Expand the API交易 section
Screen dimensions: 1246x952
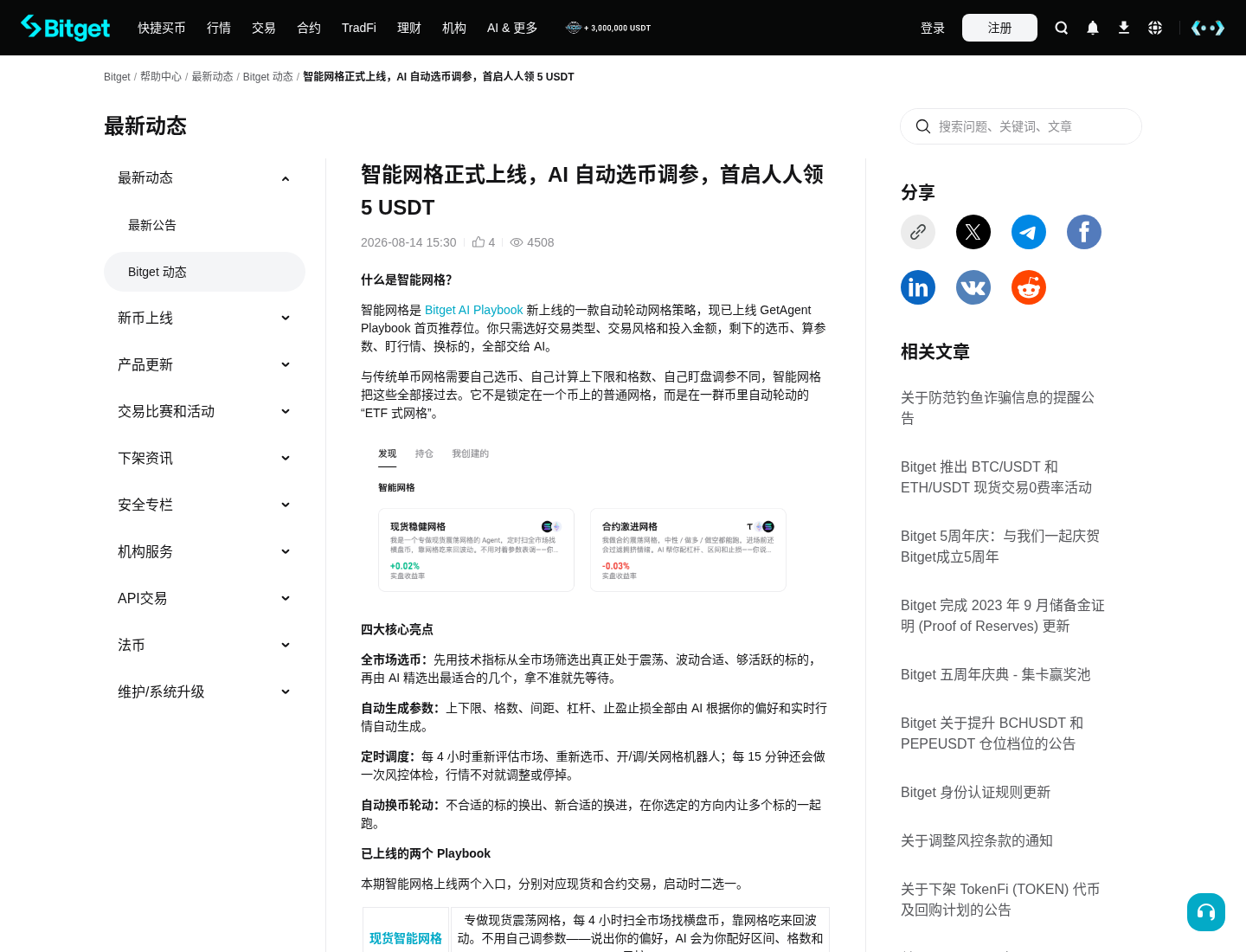(x=286, y=598)
